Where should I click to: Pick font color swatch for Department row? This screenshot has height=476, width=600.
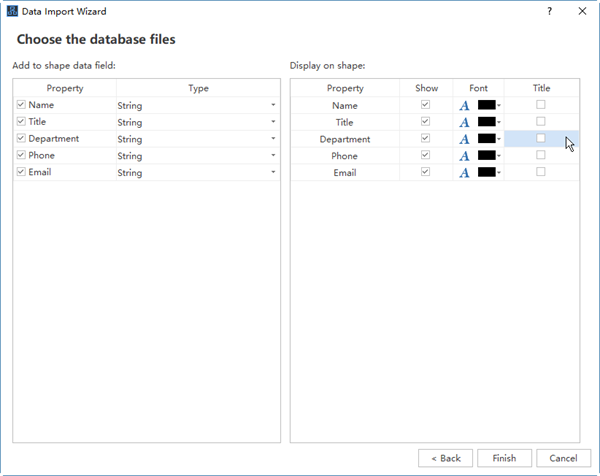click(489, 139)
